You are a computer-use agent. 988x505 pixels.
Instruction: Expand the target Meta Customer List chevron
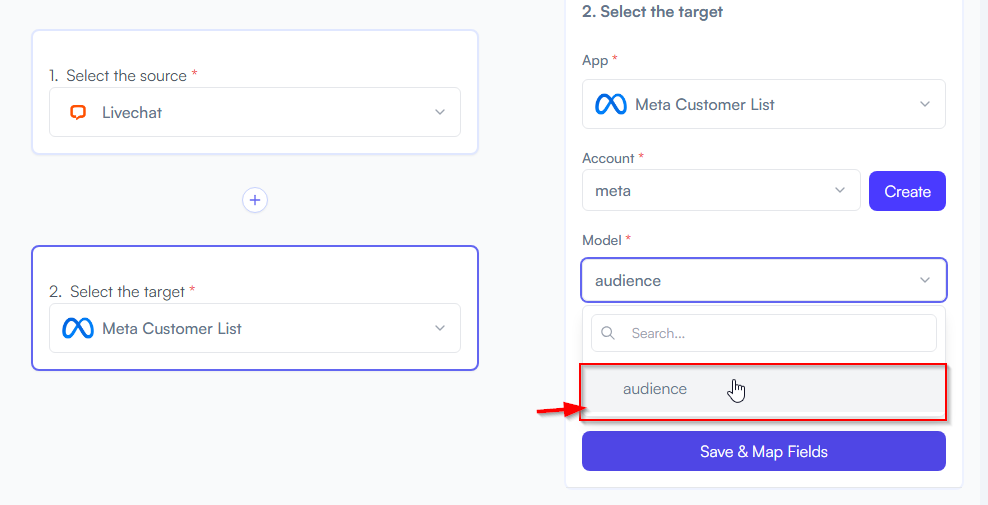(x=440, y=328)
